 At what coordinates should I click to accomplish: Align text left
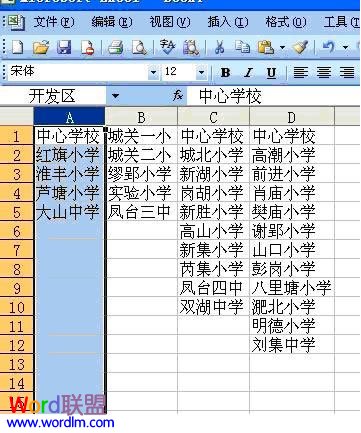pyautogui.click(x=300, y=72)
